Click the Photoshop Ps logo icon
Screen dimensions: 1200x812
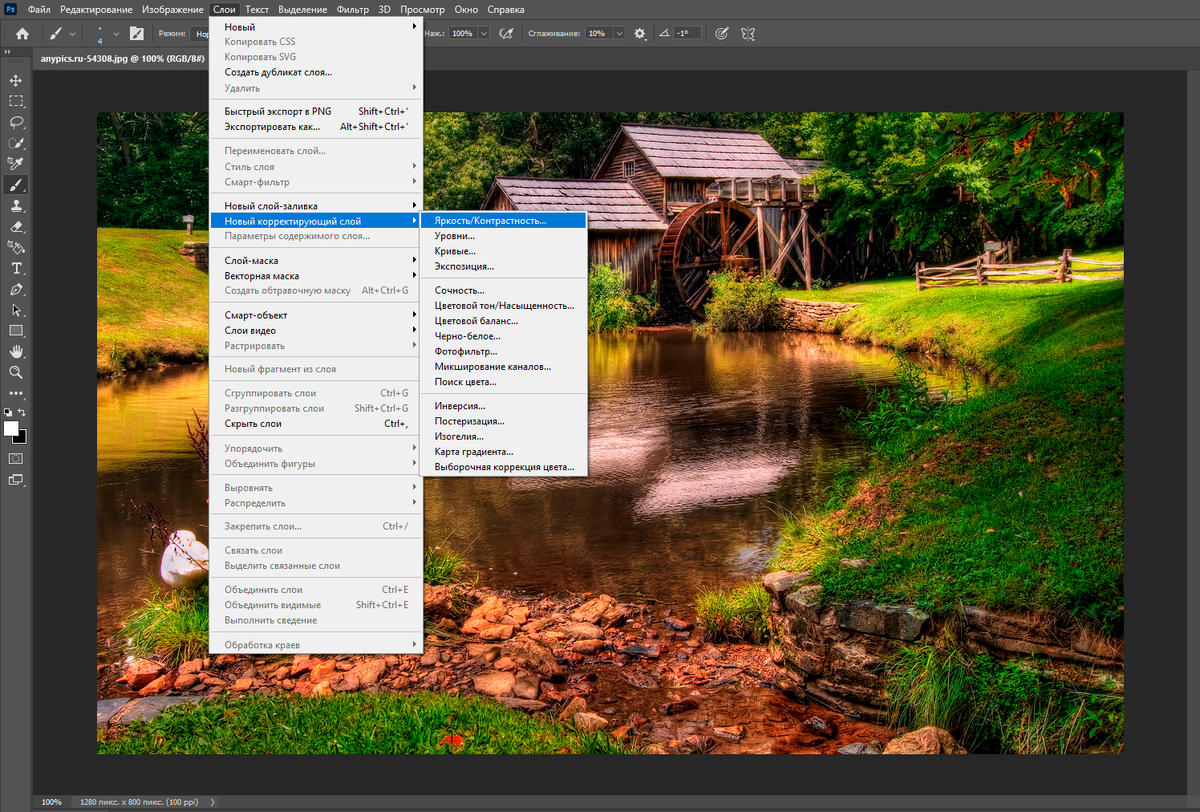coord(11,9)
